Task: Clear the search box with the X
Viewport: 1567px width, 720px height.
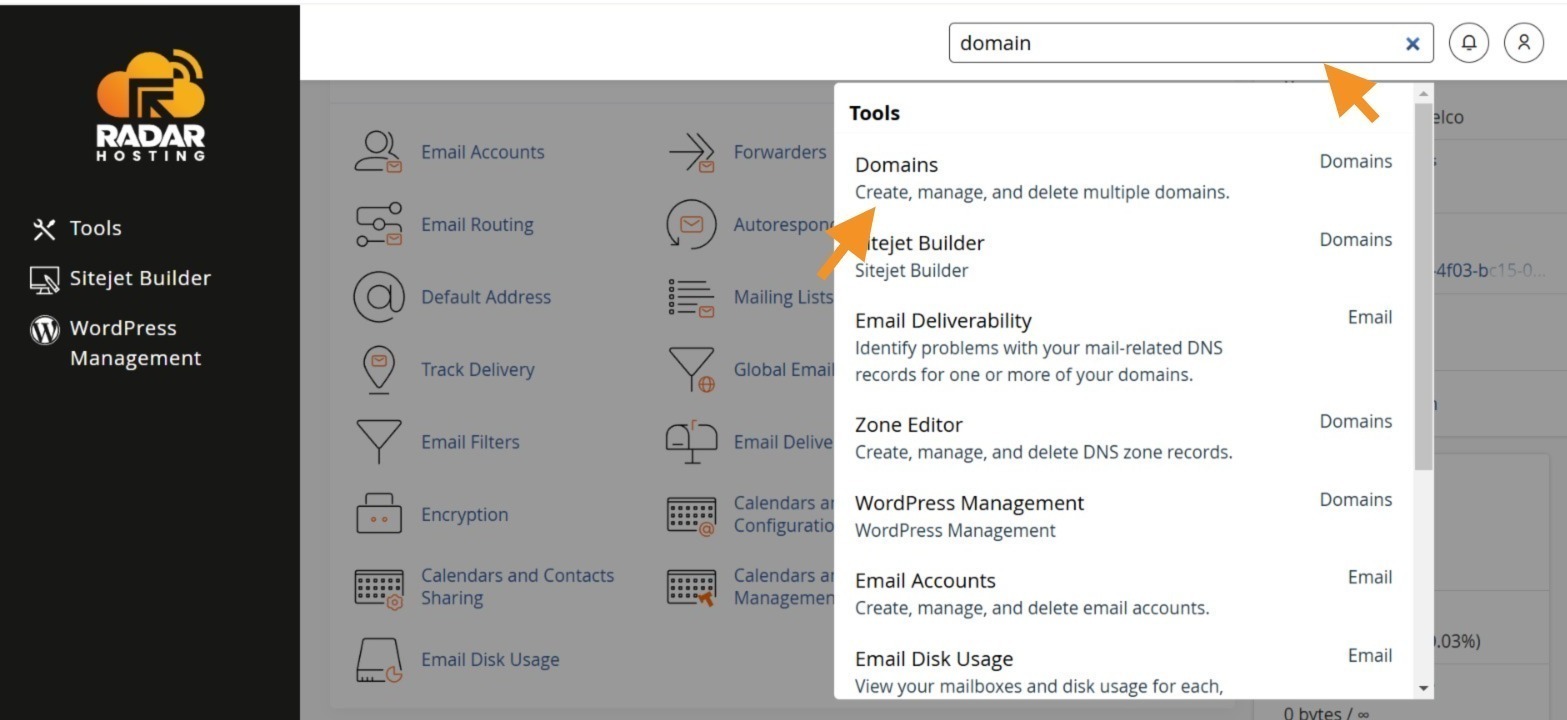Action: pyautogui.click(x=1412, y=44)
